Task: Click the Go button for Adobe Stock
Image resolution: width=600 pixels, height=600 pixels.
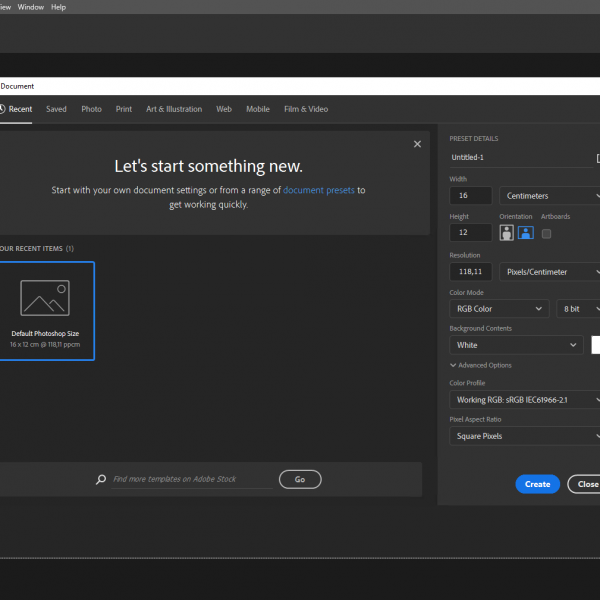Action: pyautogui.click(x=300, y=479)
